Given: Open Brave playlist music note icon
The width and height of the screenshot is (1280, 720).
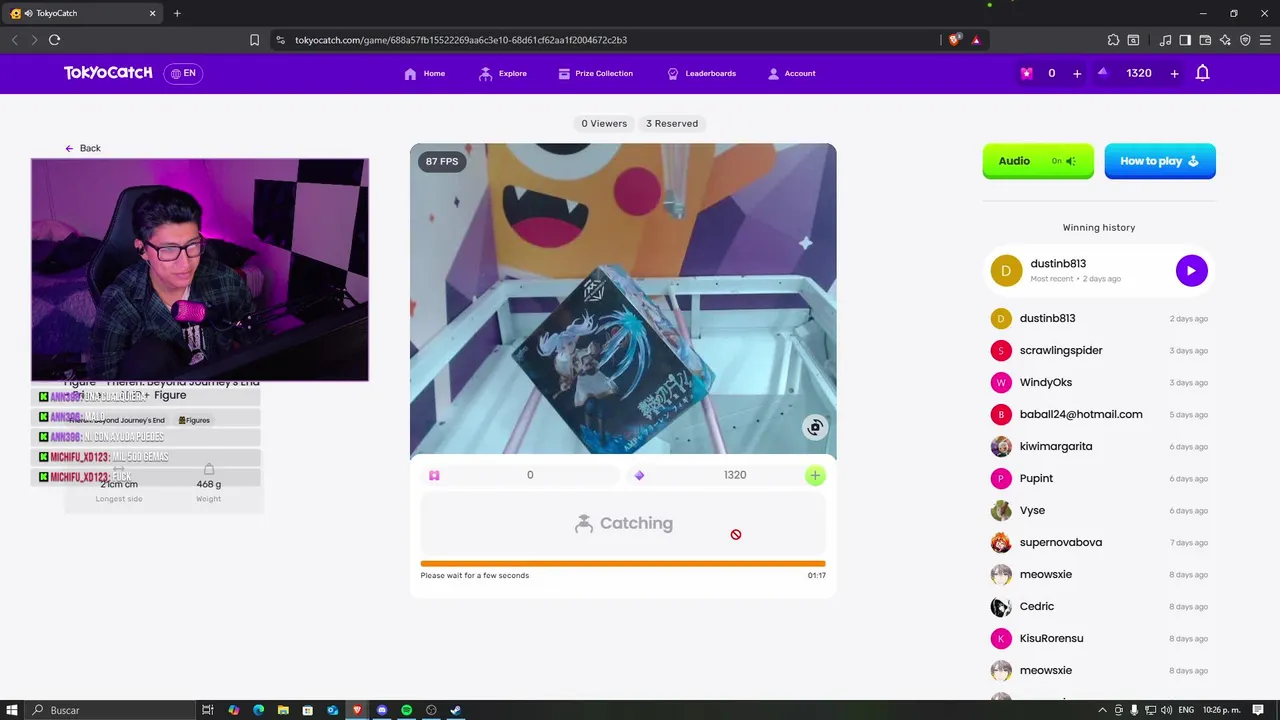Looking at the screenshot, I should tap(1165, 40).
